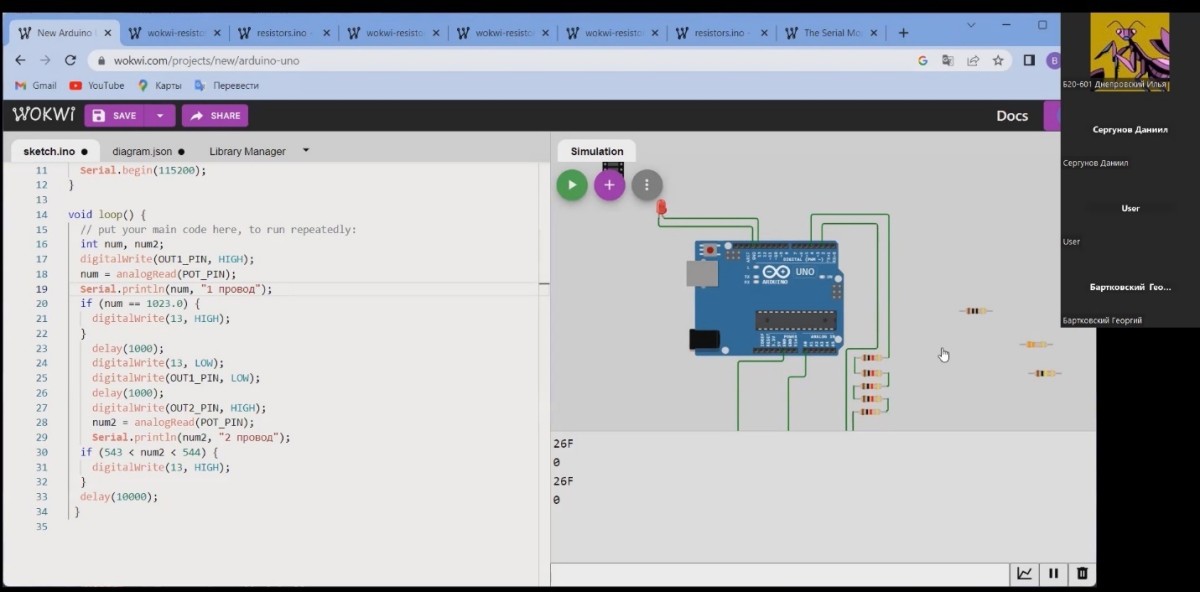This screenshot has width=1200, height=592.
Task: Open the gray three-dot simulation menu
Action: (x=647, y=185)
